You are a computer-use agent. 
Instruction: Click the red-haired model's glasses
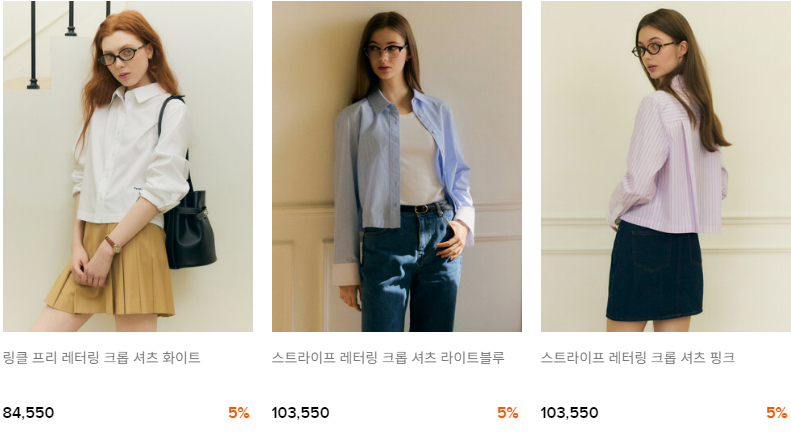point(121,55)
